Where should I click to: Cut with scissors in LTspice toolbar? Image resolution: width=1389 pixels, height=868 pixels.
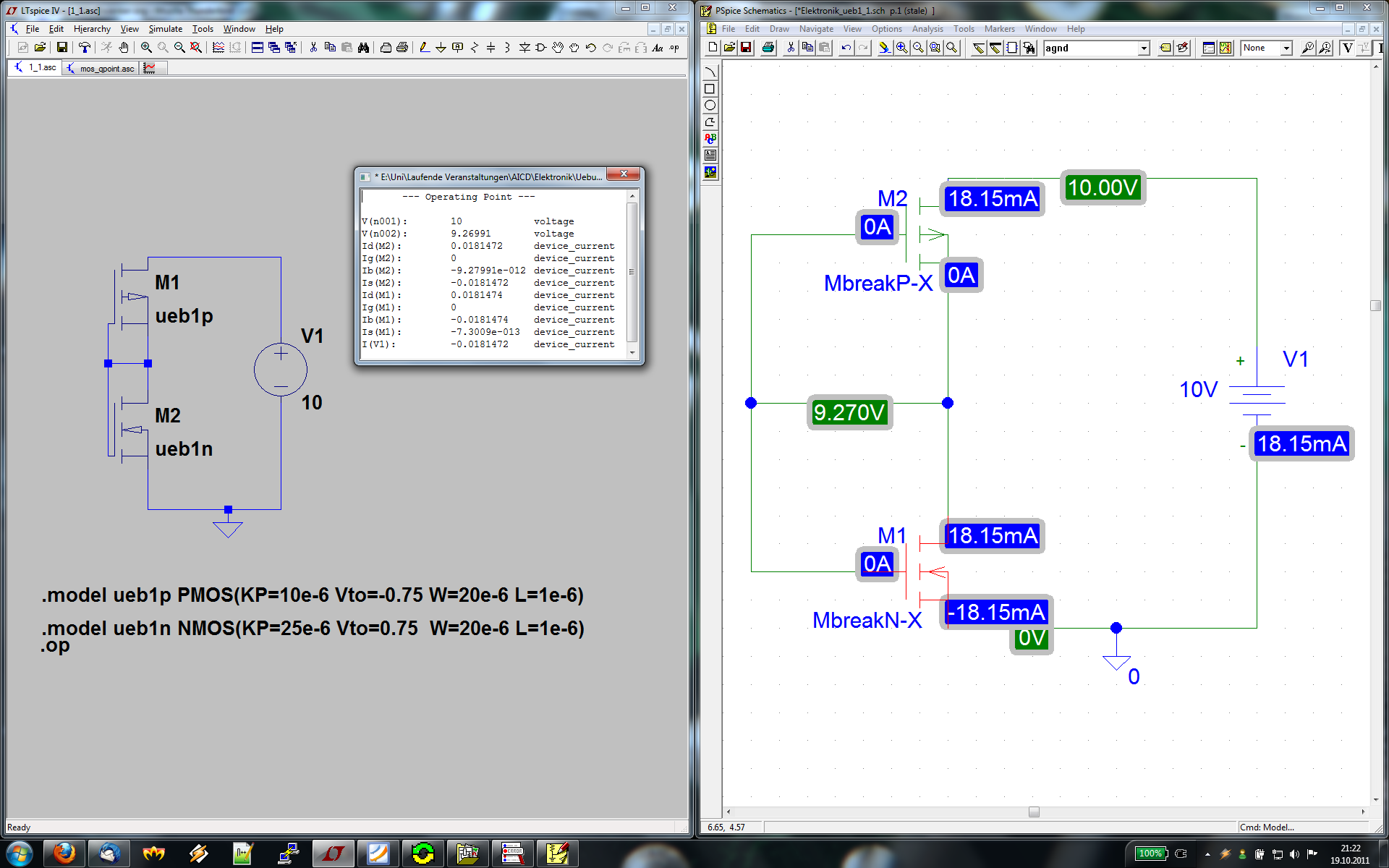coord(313,47)
